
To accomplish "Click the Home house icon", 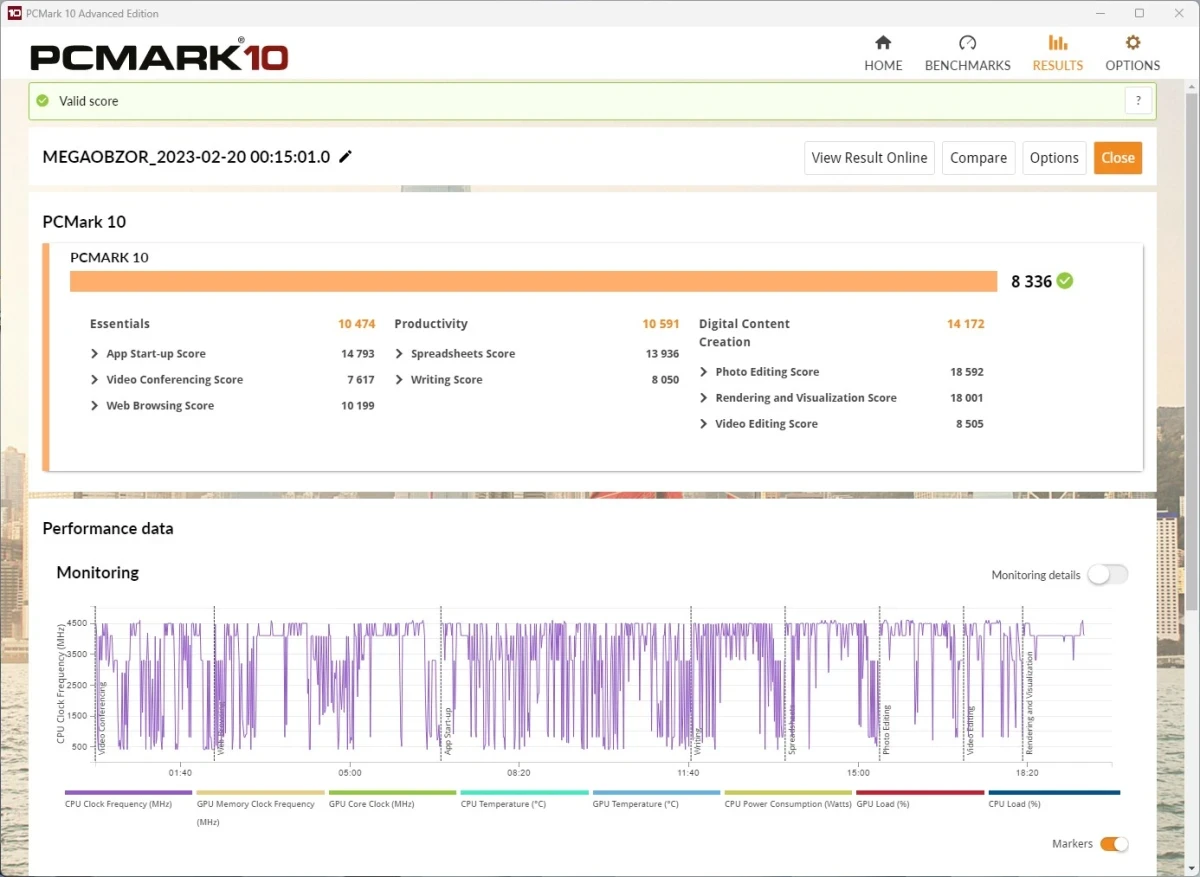I will click(883, 43).
